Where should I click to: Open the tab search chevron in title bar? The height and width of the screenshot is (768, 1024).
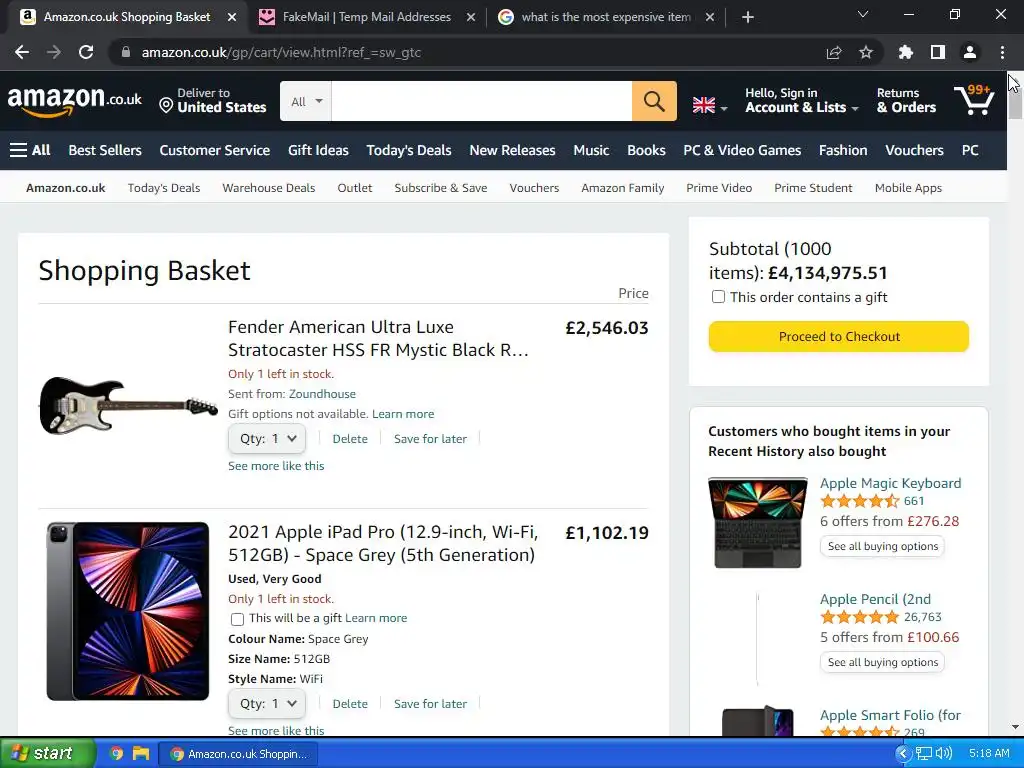[x=863, y=14]
